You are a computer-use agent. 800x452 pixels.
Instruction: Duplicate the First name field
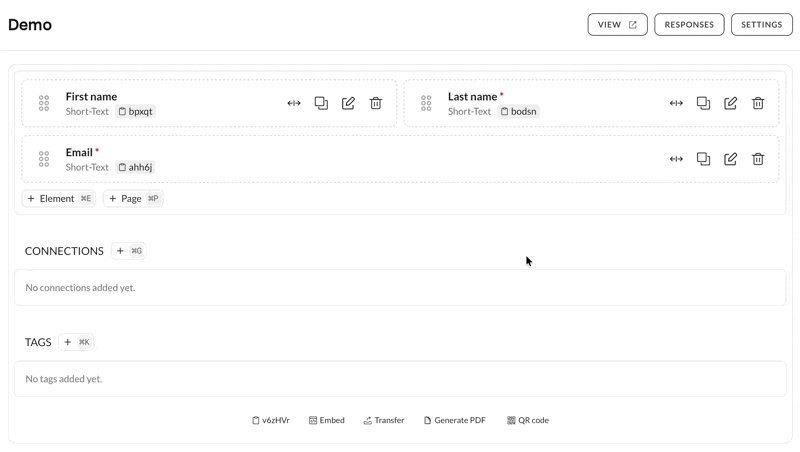[321, 103]
